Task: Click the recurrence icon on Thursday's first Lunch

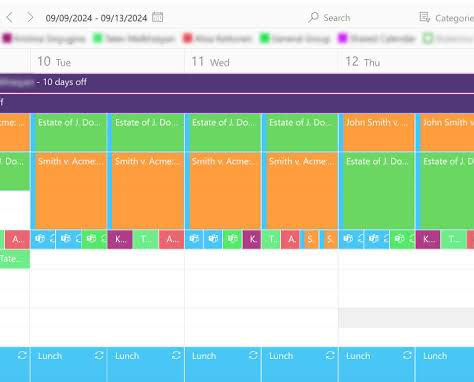Action: coord(407,355)
